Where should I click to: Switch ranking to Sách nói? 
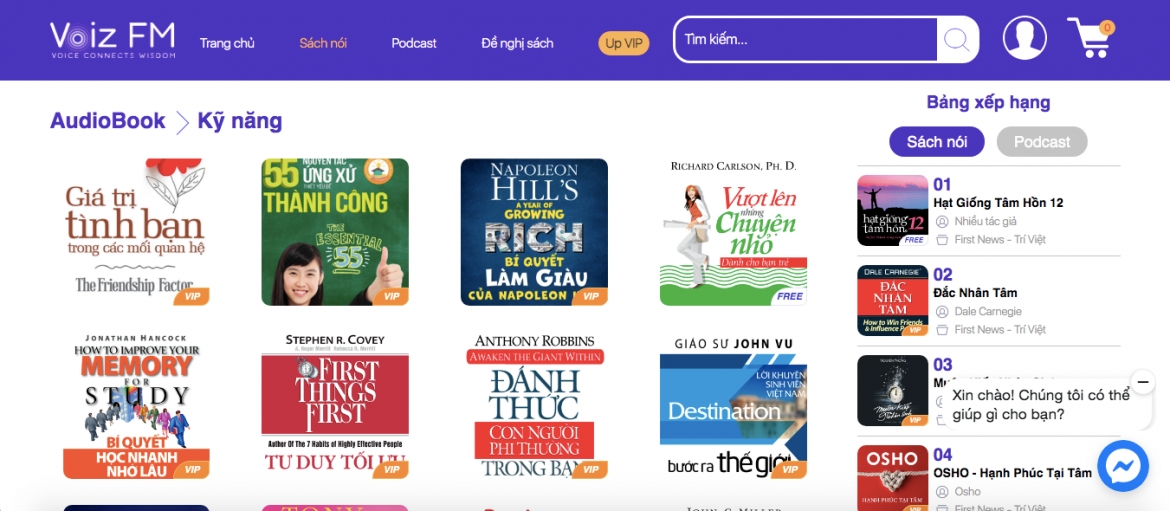(936, 142)
